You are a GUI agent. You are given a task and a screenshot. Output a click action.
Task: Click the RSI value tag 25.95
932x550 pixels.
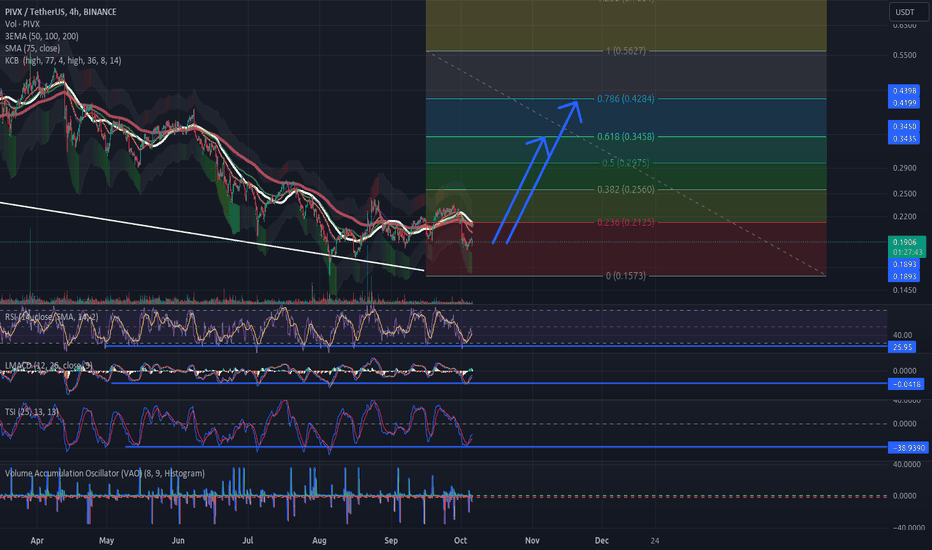[x=902, y=347]
